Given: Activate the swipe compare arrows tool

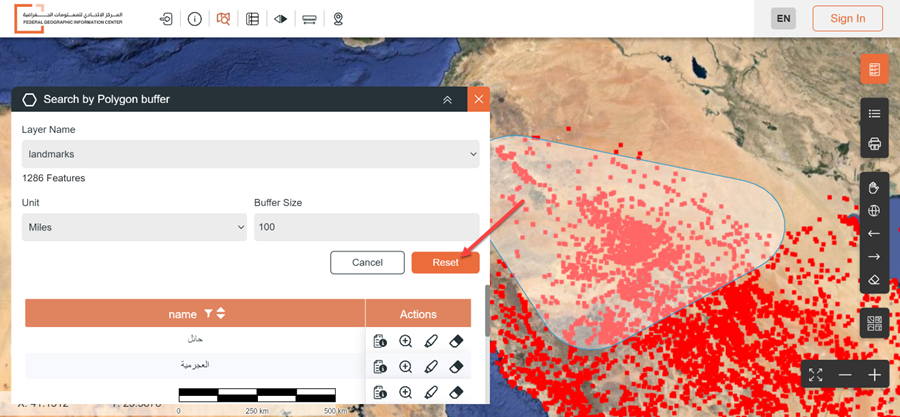Looking at the screenshot, I should [x=281, y=19].
